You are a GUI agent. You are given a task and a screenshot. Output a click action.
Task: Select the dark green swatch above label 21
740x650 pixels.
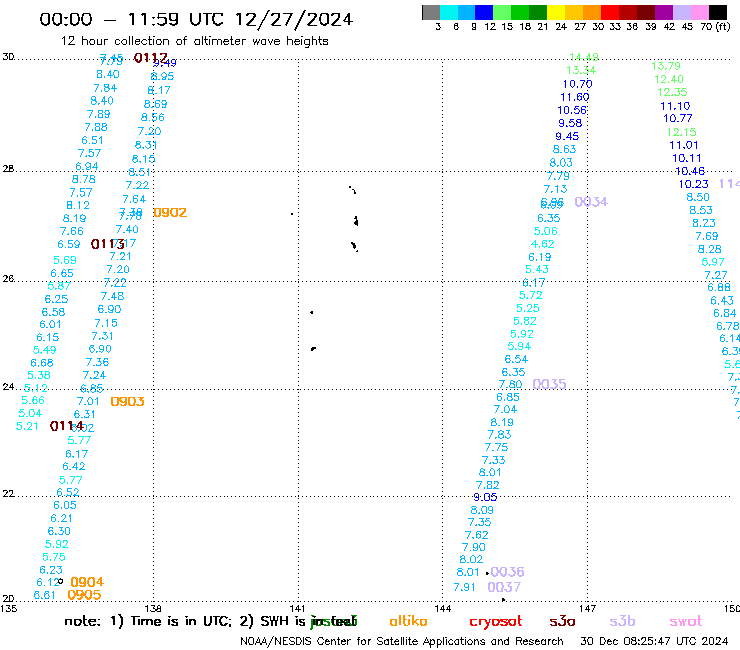[x=538, y=12]
